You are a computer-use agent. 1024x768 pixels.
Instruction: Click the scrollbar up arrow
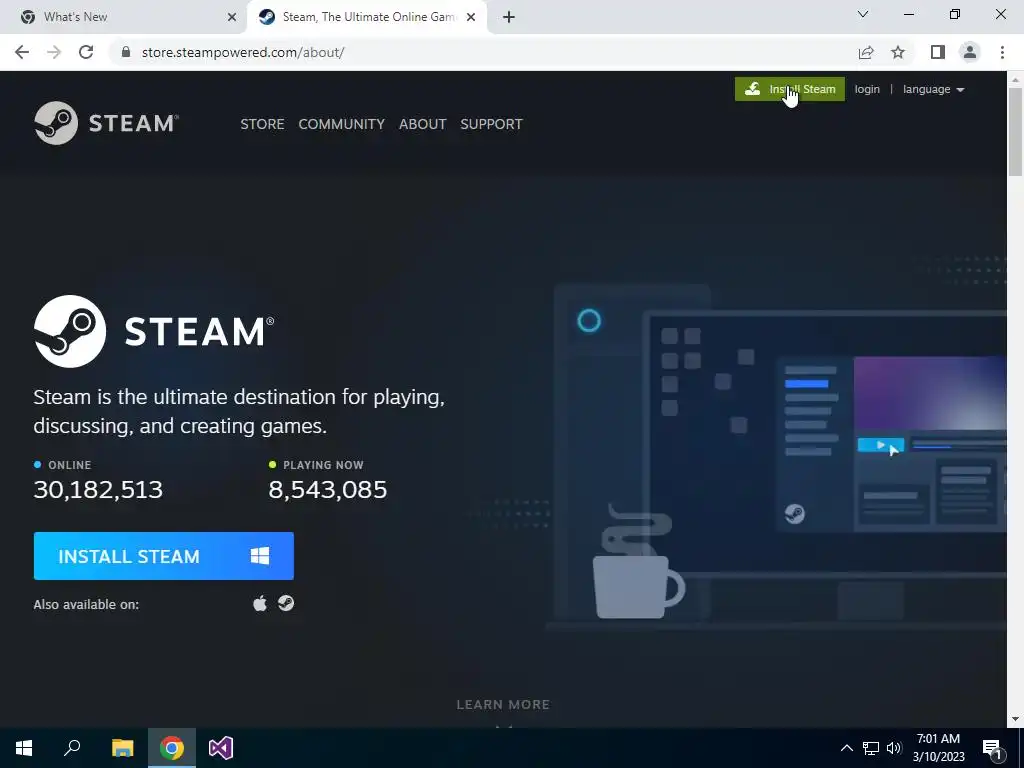[x=1015, y=79]
